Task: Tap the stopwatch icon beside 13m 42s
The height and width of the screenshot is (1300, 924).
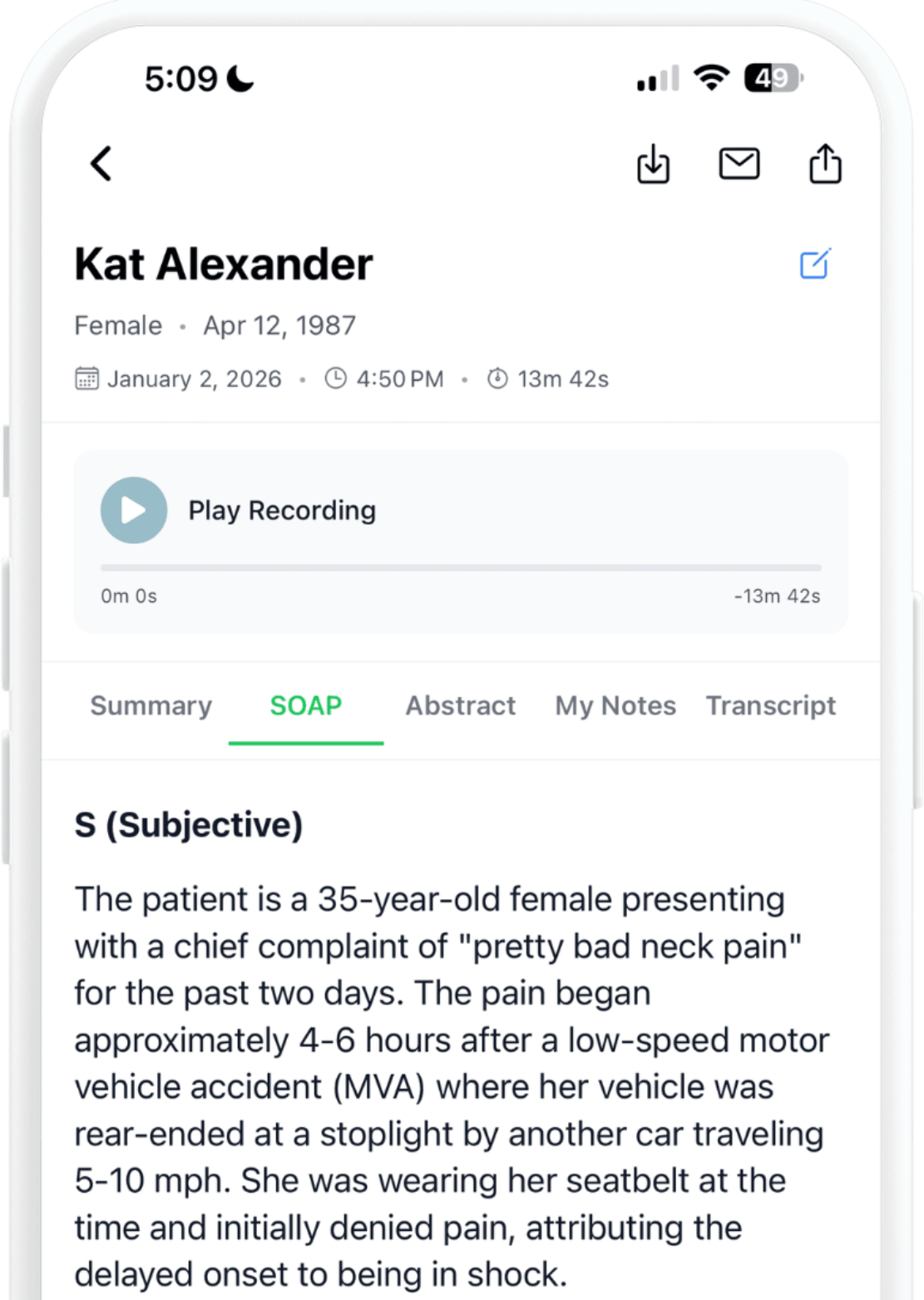Action: click(x=497, y=379)
